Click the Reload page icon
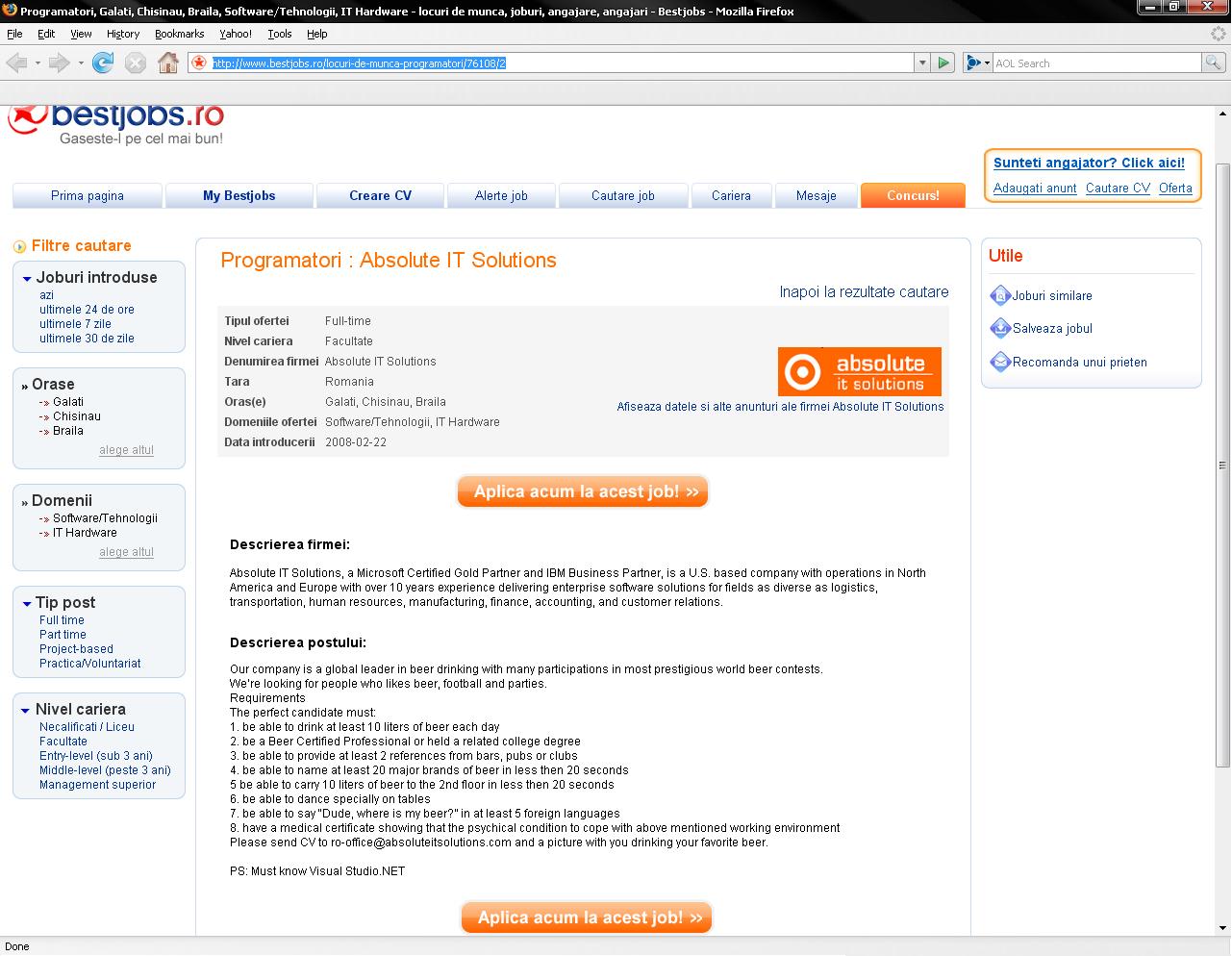 click(x=103, y=63)
